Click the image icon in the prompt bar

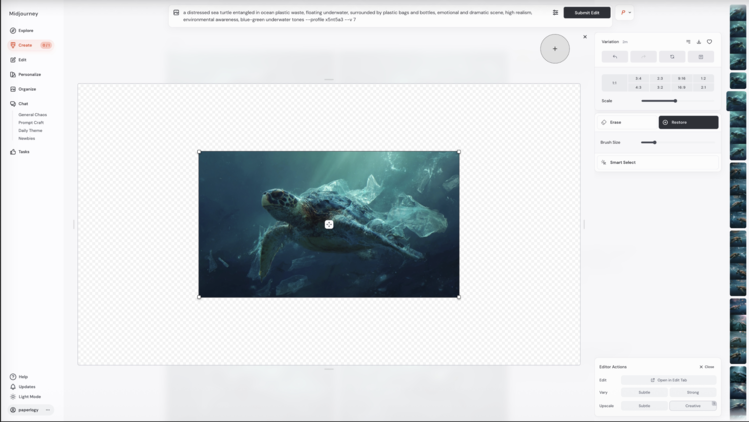point(176,12)
